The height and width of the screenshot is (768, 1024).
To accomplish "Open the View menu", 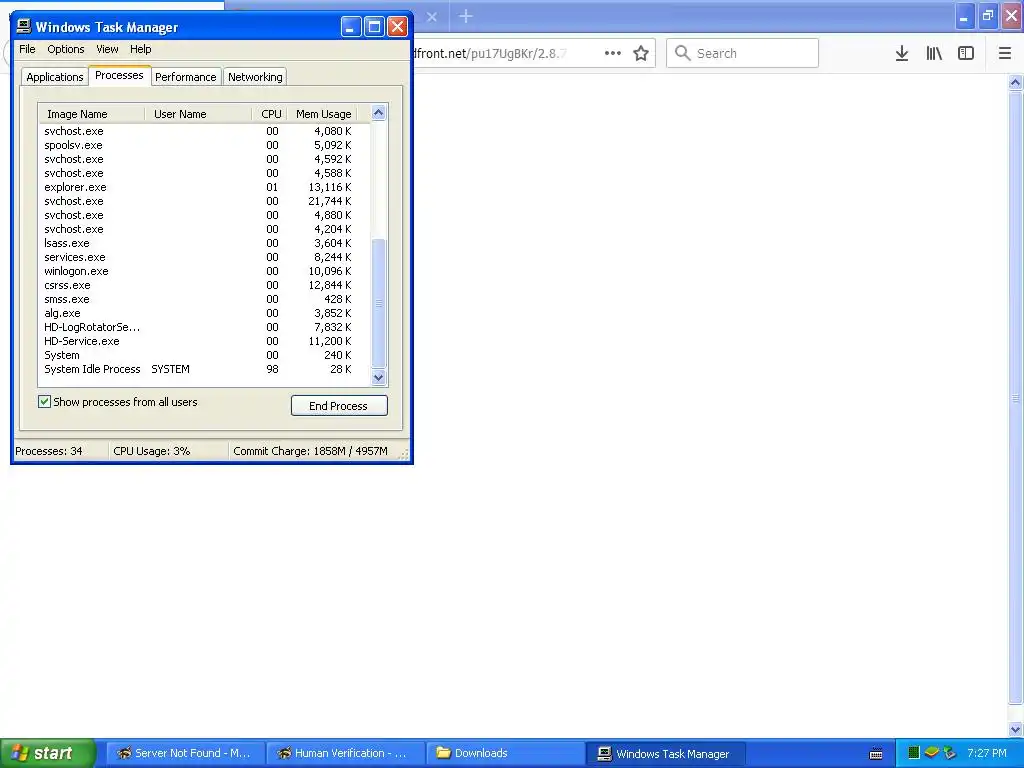I will tap(107, 49).
